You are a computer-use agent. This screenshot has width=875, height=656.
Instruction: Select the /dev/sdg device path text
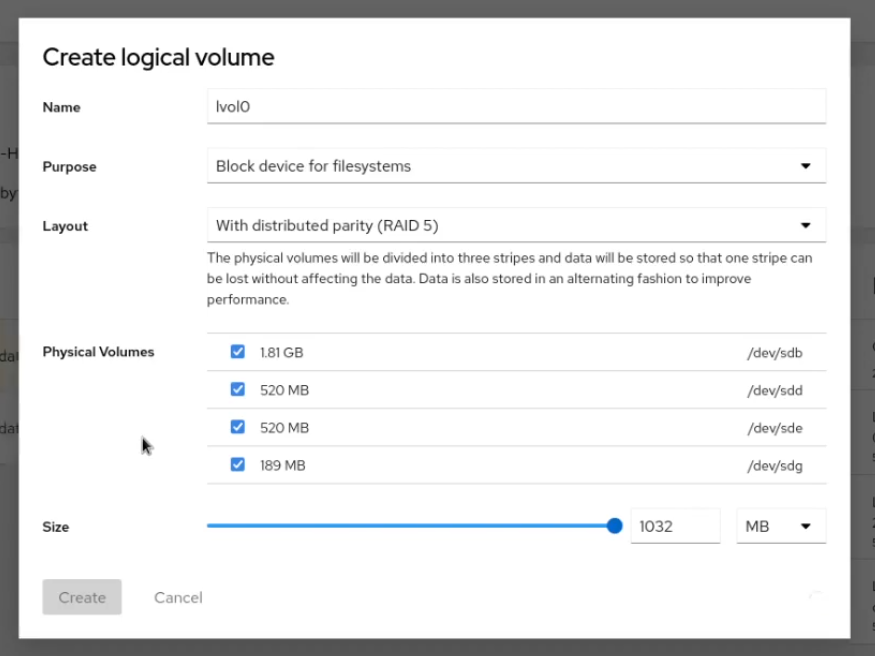coord(774,466)
